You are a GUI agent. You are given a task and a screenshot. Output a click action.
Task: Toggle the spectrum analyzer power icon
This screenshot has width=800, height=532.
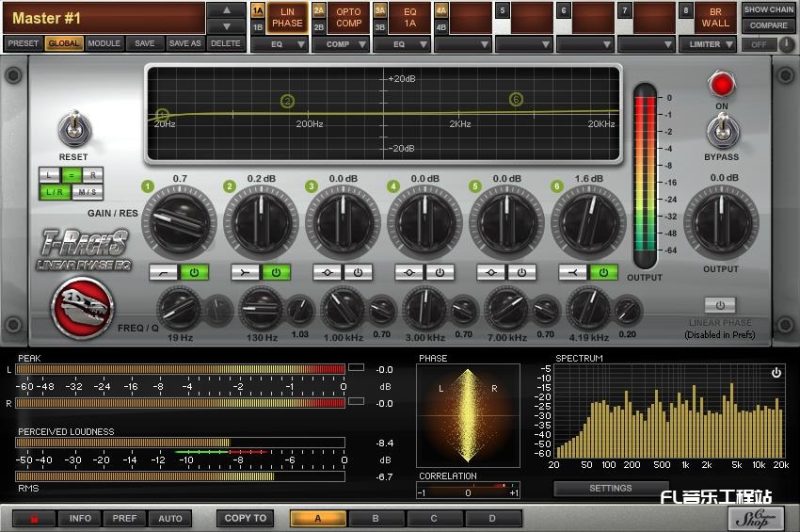click(776, 373)
